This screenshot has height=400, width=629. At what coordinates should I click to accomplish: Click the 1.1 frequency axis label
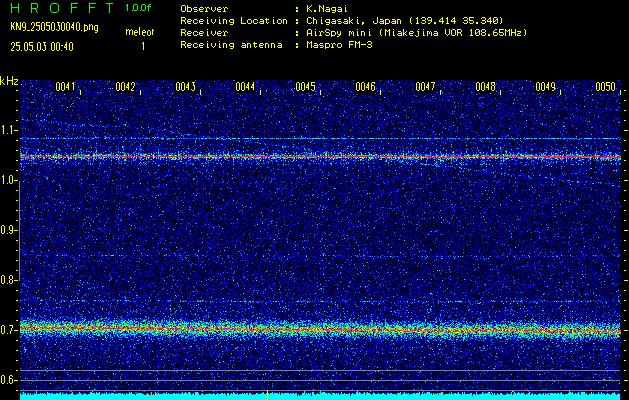8,130
